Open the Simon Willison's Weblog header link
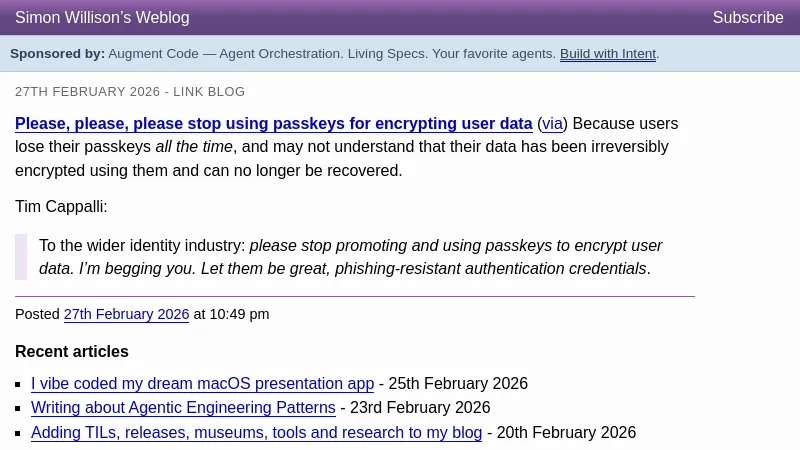The image size is (800, 450). click(x=102, y=18)
